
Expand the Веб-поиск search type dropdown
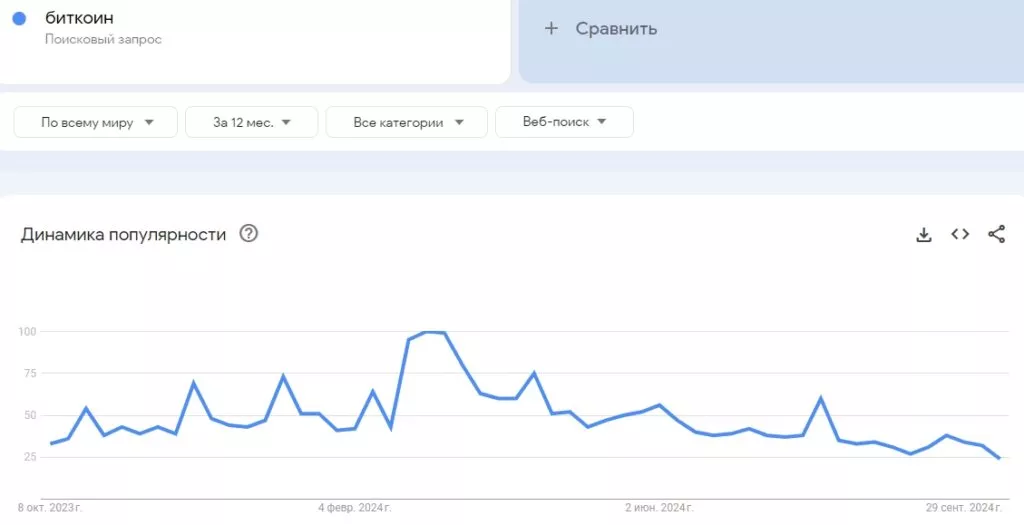[x=564, y=122]
